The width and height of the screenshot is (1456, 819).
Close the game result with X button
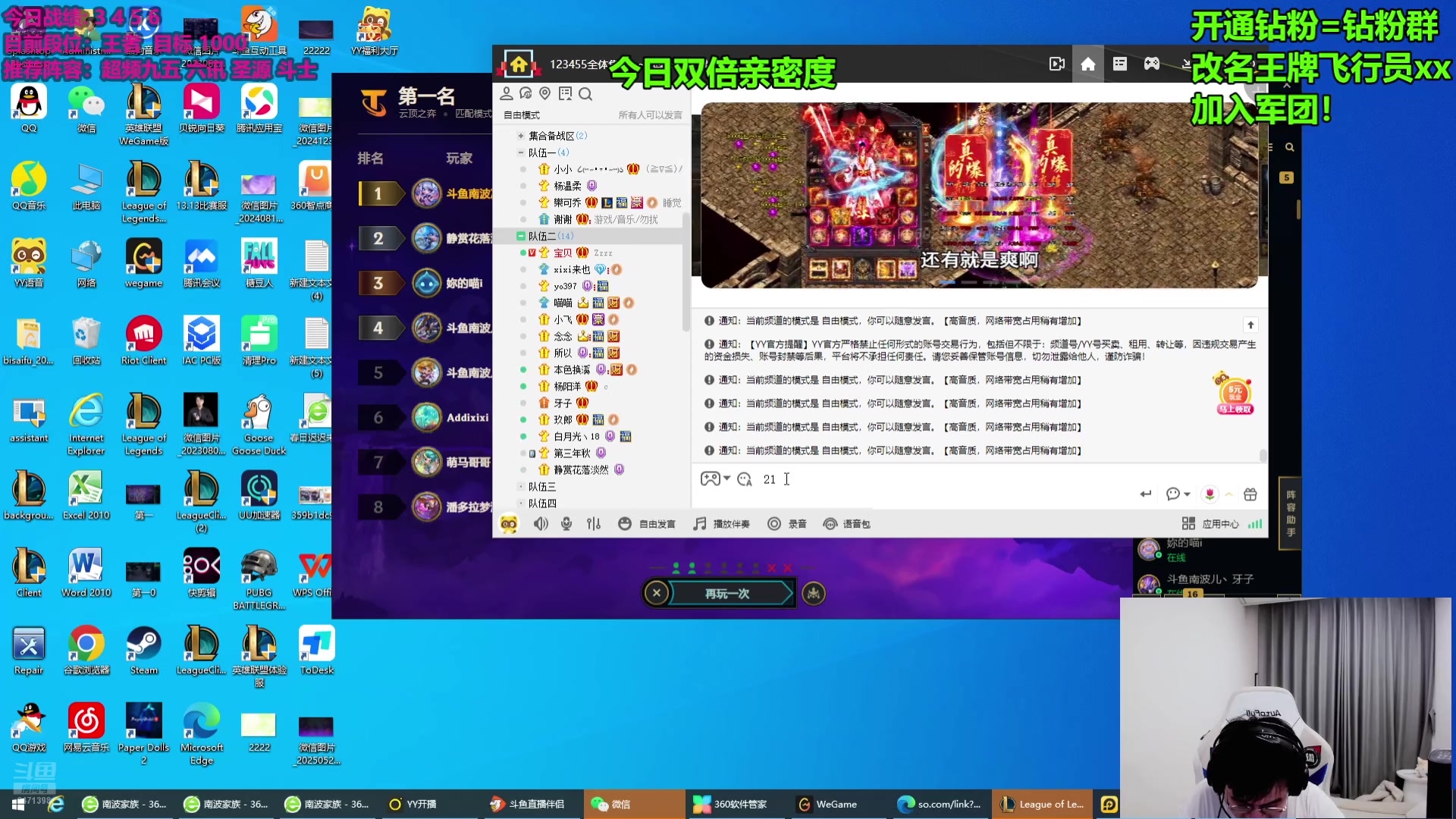657,593
